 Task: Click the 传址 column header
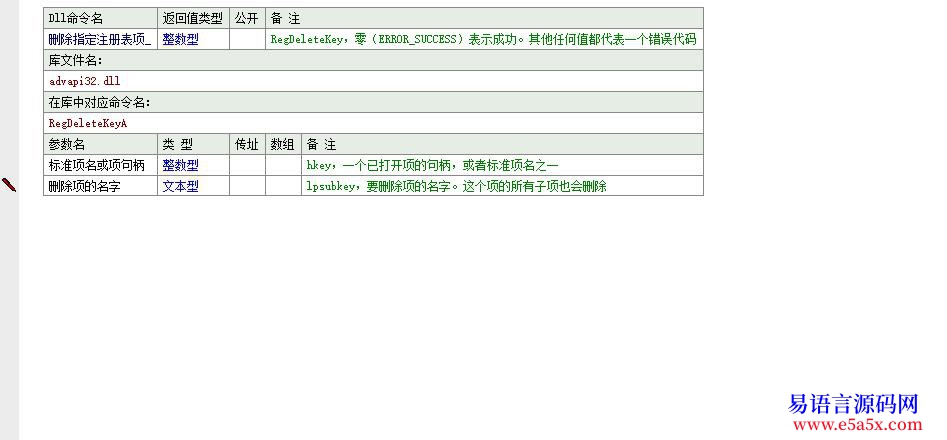coord(247,144)
